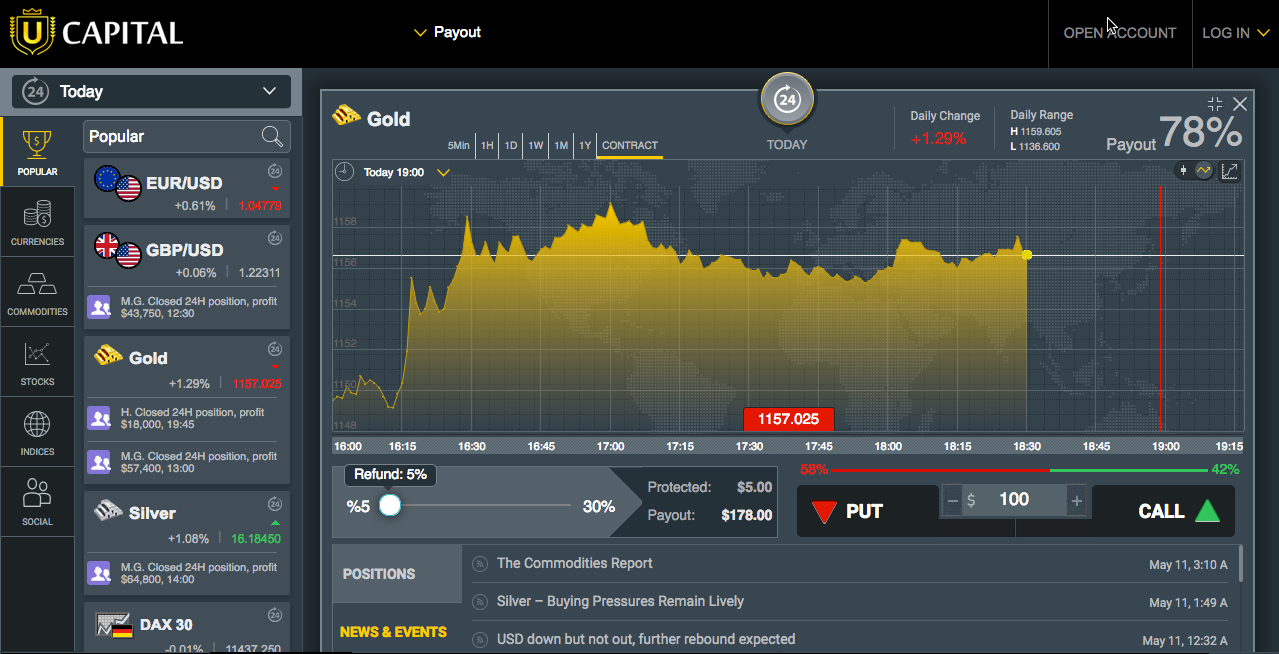Open Silver – Buying Pressures Remain Lively article
The width and height of the screenshot is (1279, 654).
620,602
